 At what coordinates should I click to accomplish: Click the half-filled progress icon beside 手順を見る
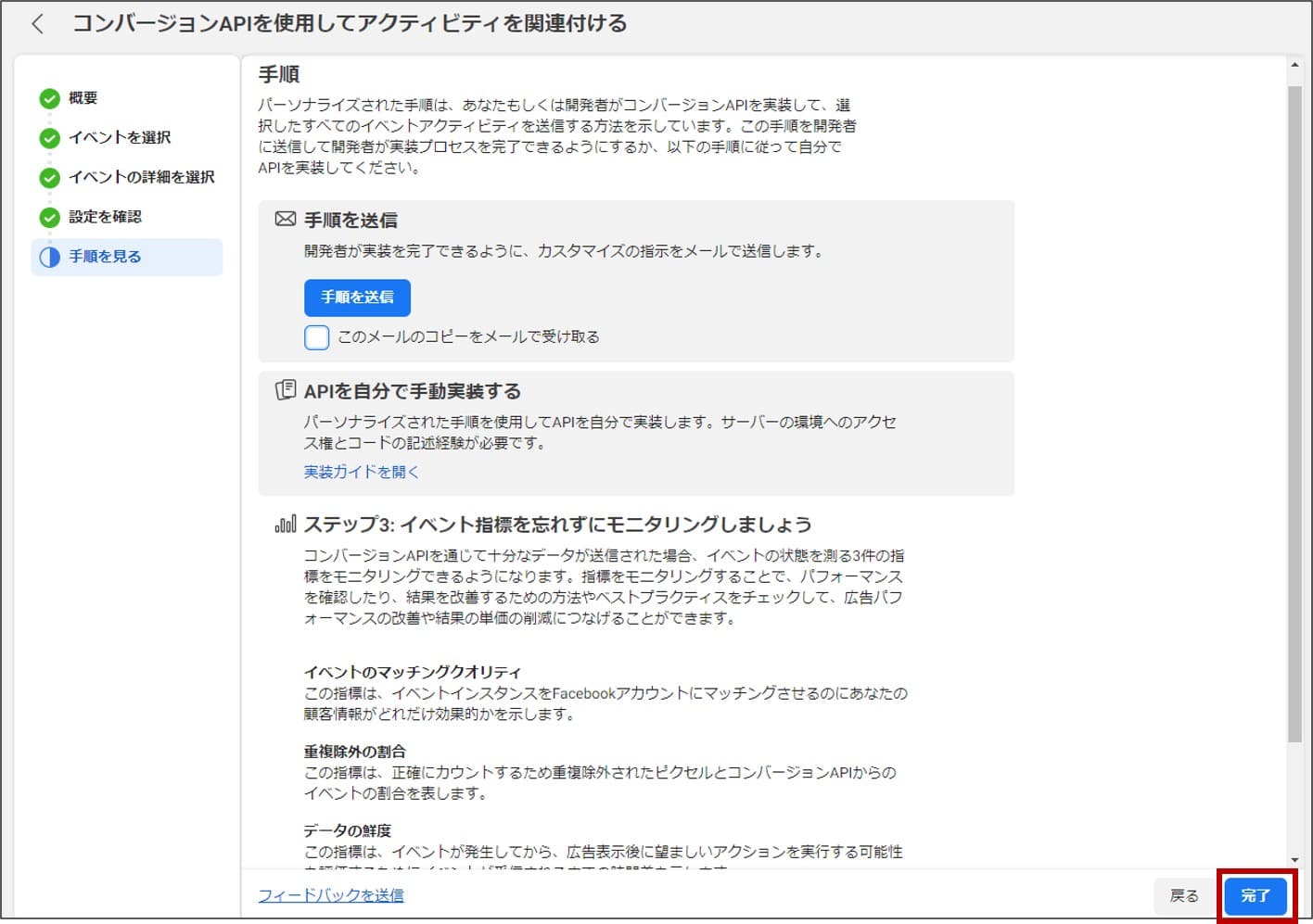click(x=49, y=257)
